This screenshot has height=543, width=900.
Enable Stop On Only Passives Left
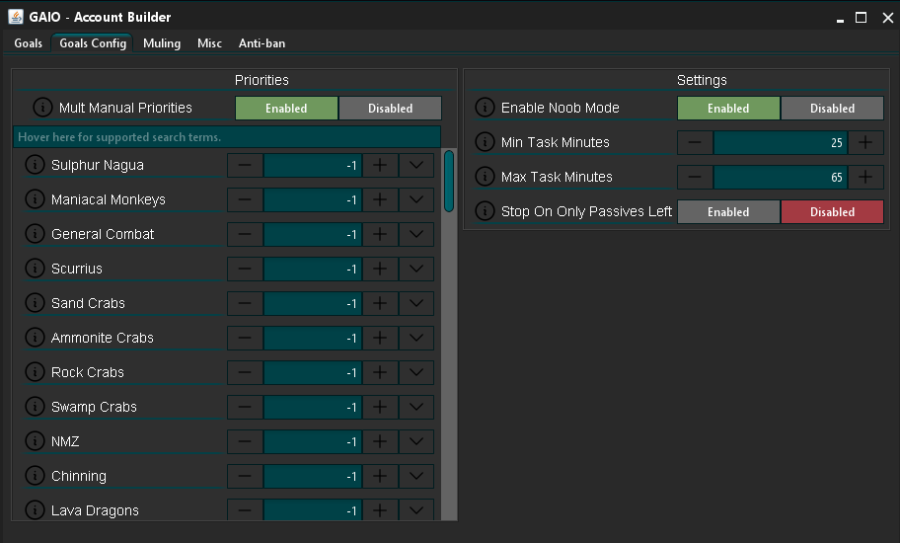click(728, 211)
